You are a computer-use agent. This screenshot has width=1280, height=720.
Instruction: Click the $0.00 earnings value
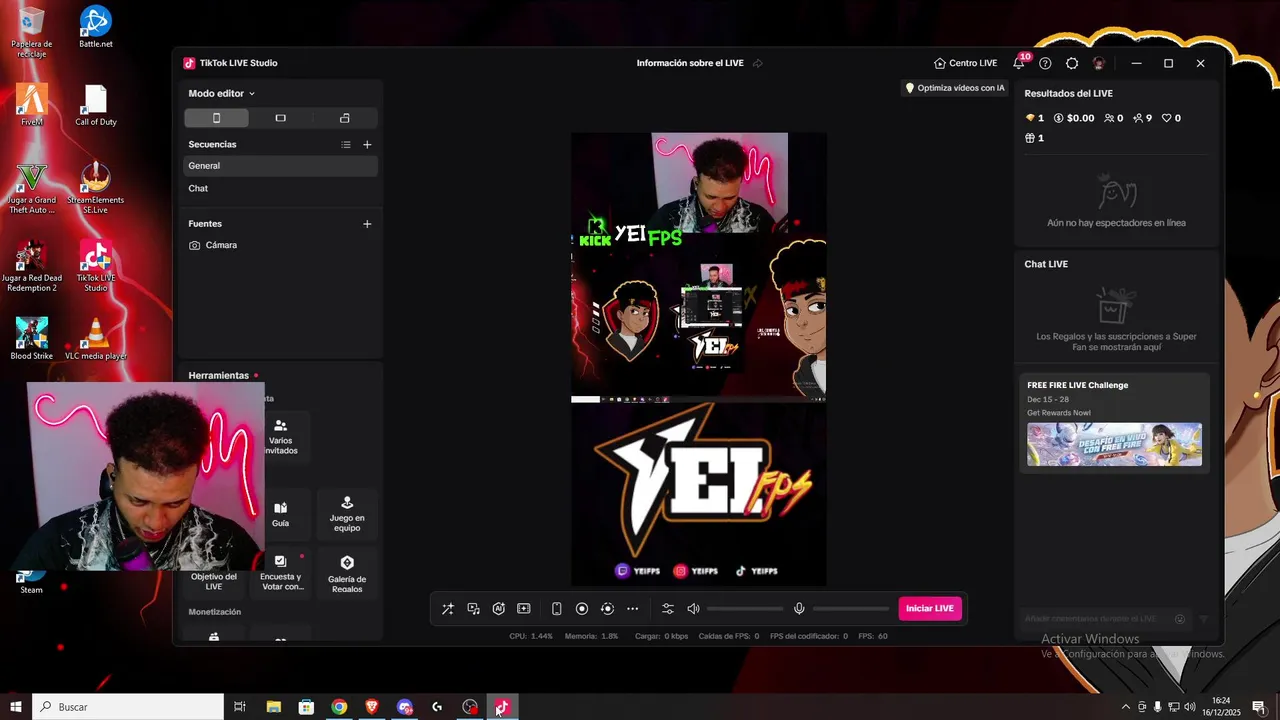[1074, 118]
